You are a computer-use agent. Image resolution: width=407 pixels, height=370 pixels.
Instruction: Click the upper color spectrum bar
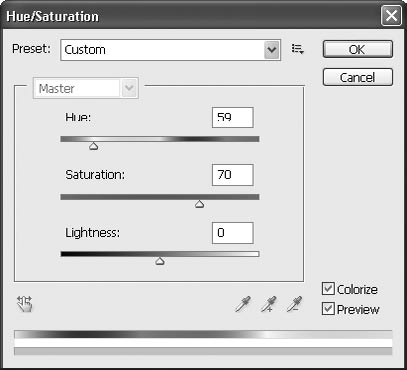pyautogui.click(x=203, y=334)
